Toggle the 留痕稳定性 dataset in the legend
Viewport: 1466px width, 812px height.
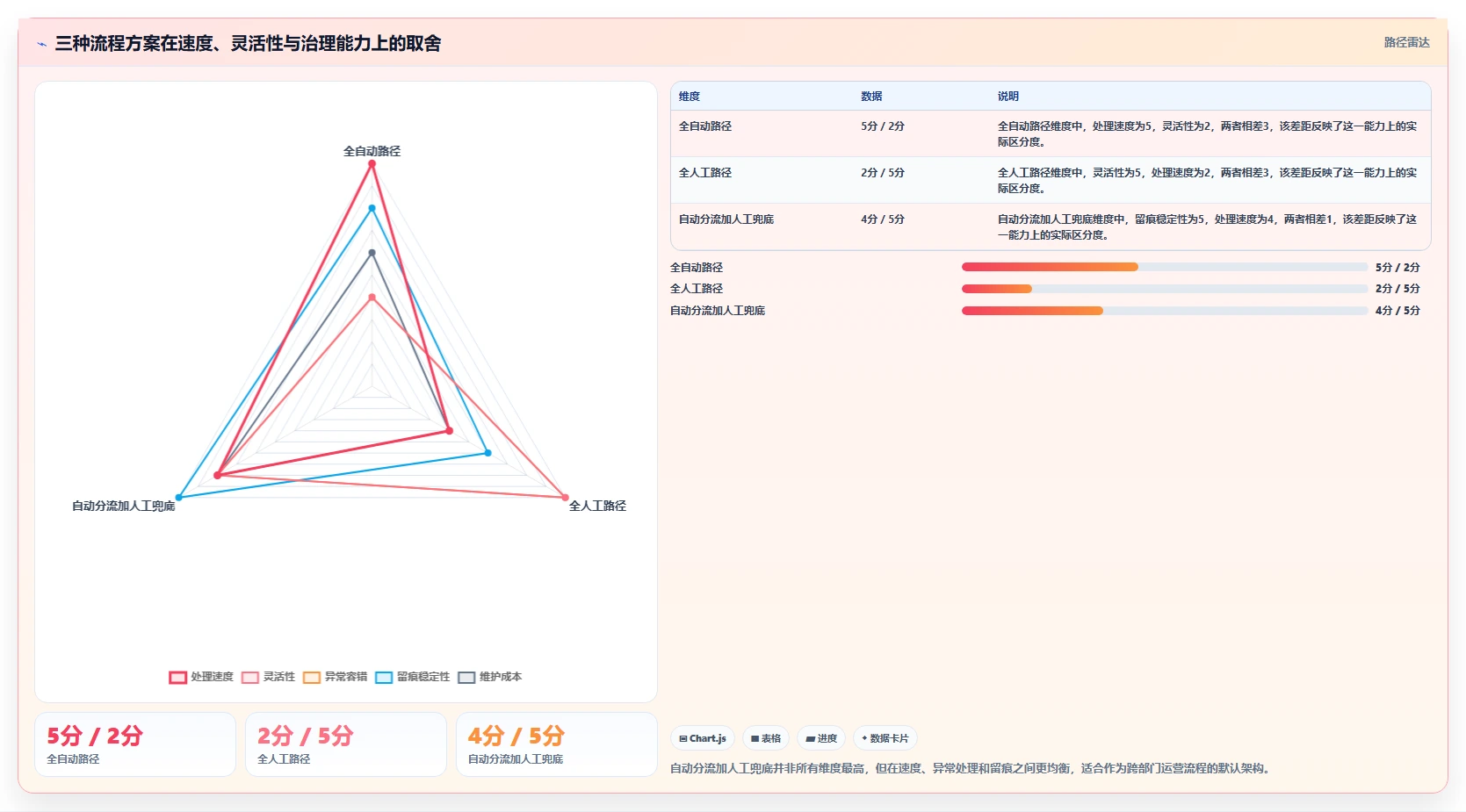coord(412,677)
